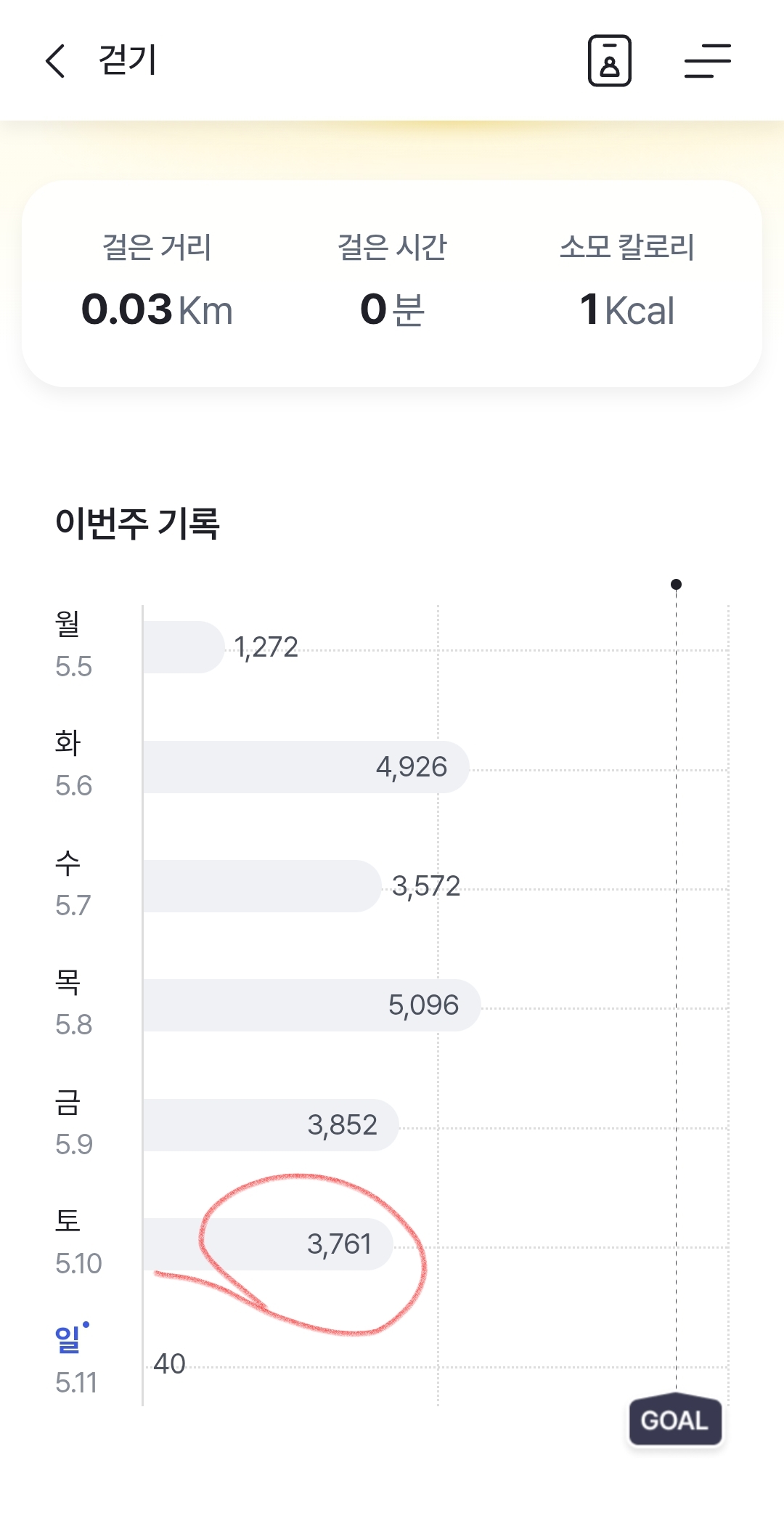784x1537 pixels.
Task: Tap the 5,096 steps Thursday bar
Action: (311, 1005)
